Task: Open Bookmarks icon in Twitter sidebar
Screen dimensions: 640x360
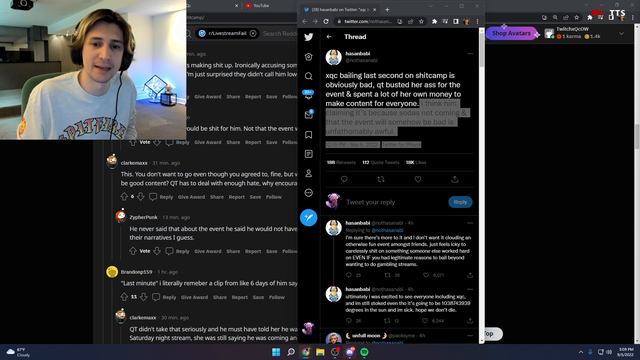Action: [x=309, y=135]
